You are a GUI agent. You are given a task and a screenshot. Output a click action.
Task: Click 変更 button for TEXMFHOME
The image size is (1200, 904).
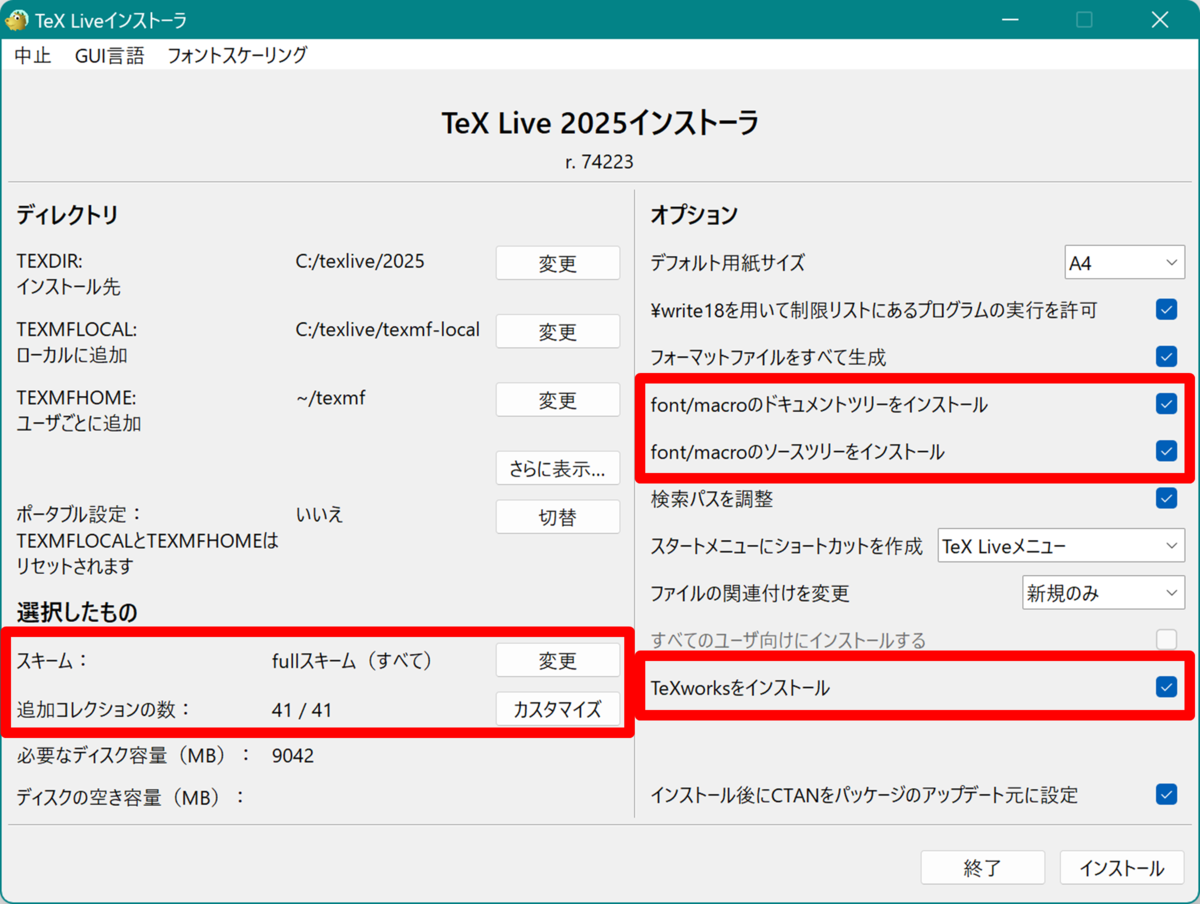558,400
